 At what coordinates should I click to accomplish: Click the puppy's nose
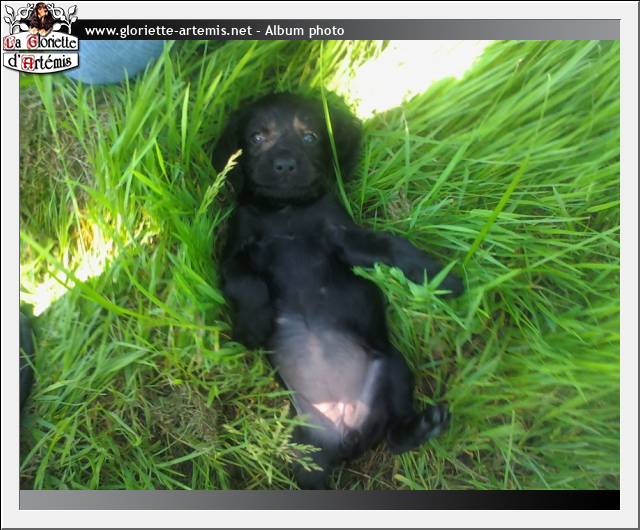click(x=284, y=165)
